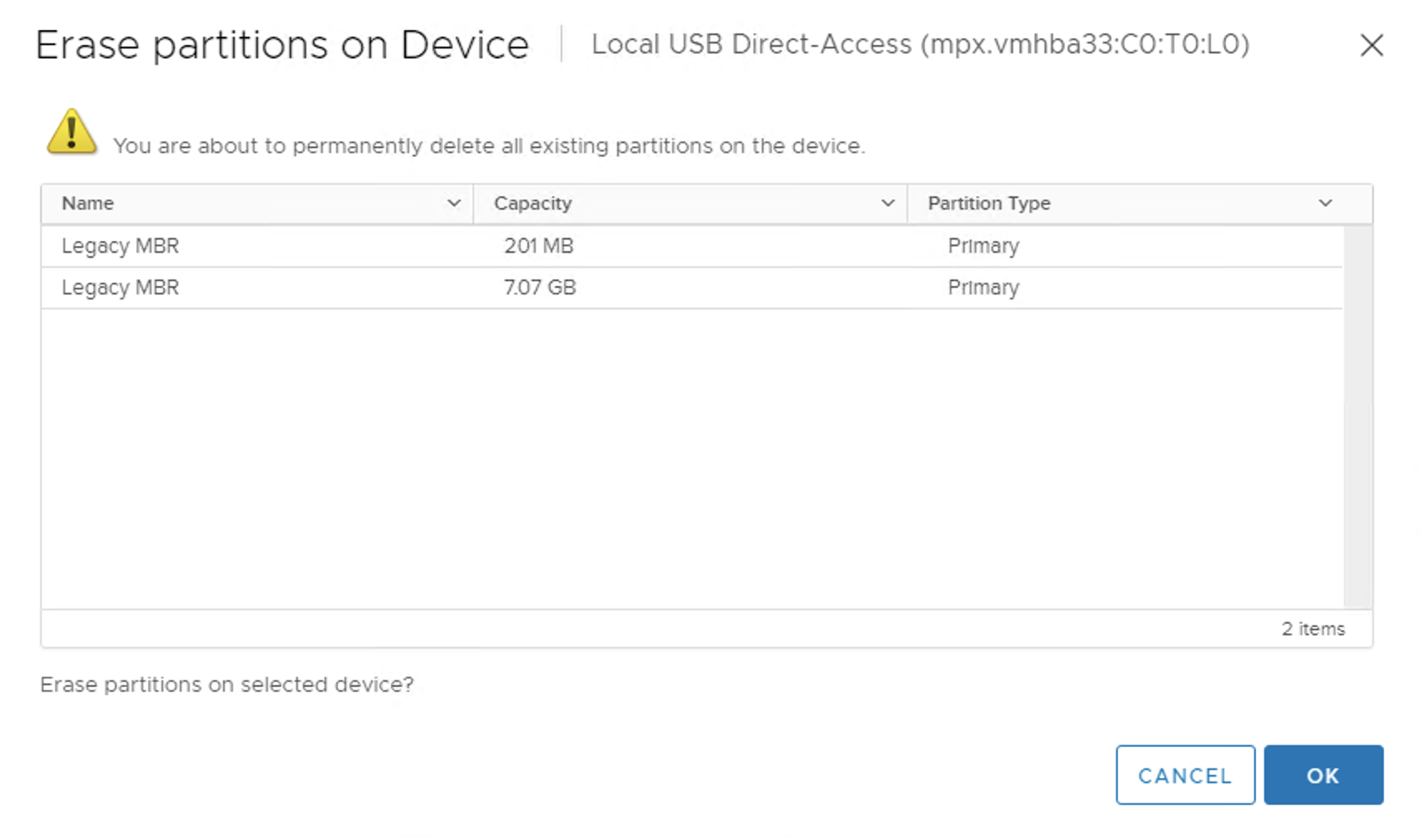This screenshot has width=1419, height=840.
Task: Select the Legacy MBR row with 201 MB
Action: [x=692, y=246]
